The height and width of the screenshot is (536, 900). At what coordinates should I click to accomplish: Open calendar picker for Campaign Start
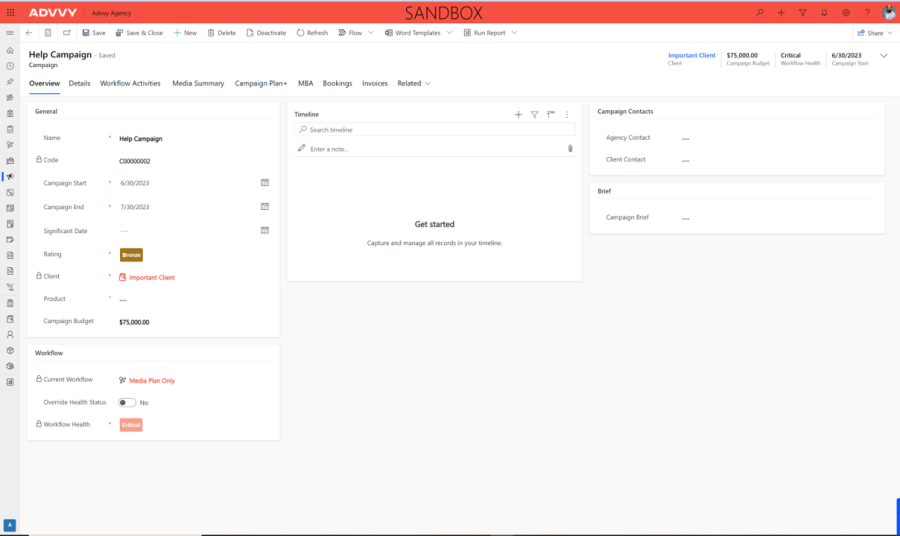pyautogui.click(x=265, y=183)
